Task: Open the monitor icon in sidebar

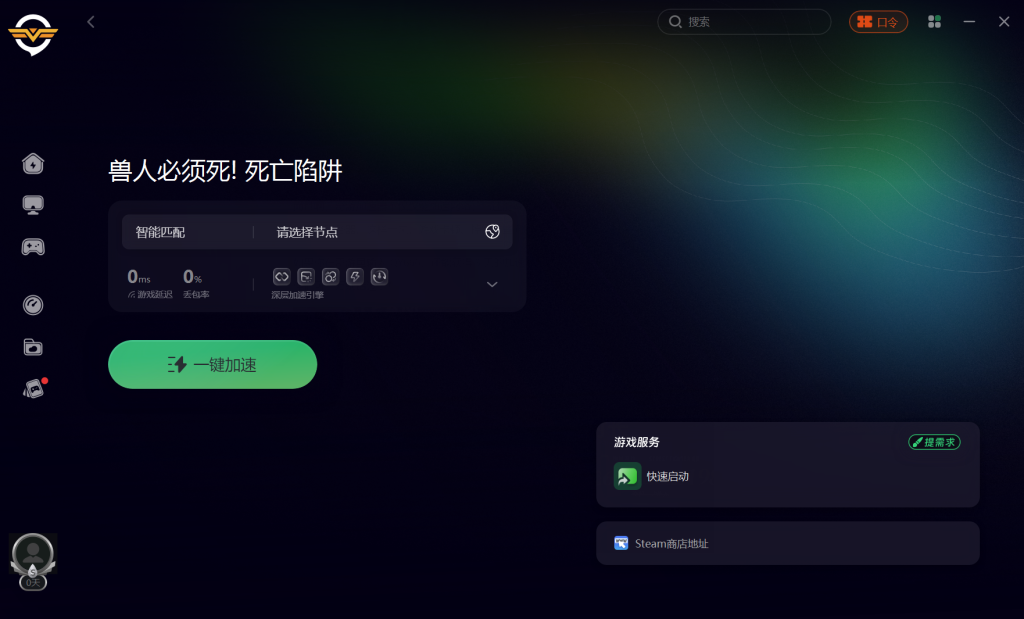Action: [x=33, y=205]
